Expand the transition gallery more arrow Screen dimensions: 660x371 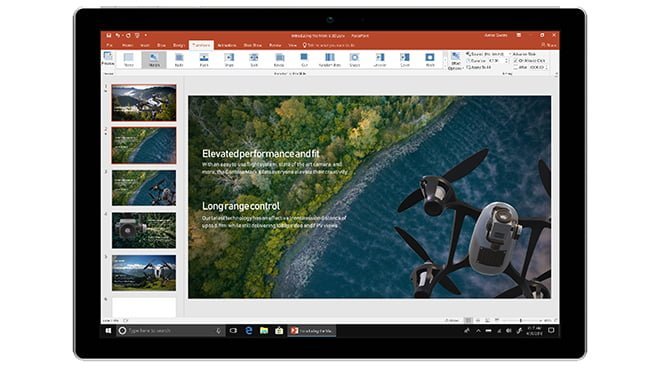445,67
